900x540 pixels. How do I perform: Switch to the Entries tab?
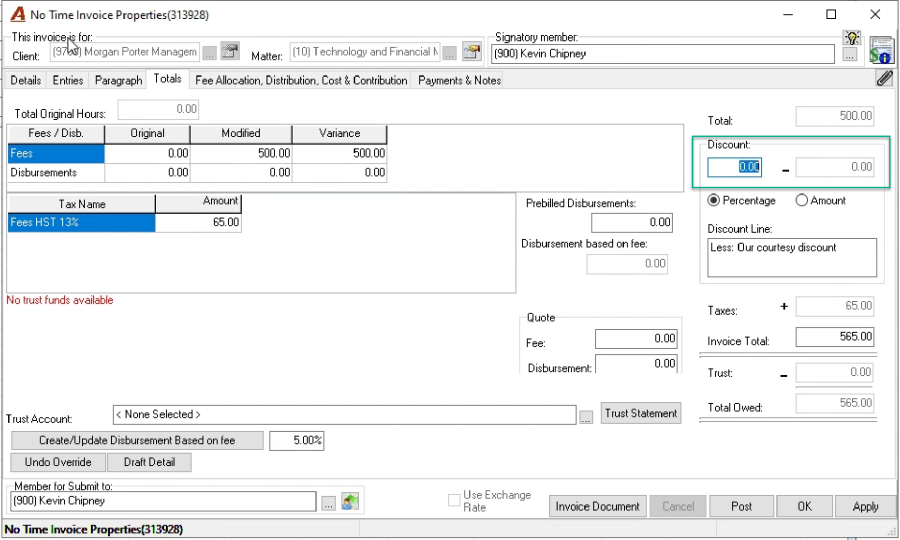[x=68, y=80]
